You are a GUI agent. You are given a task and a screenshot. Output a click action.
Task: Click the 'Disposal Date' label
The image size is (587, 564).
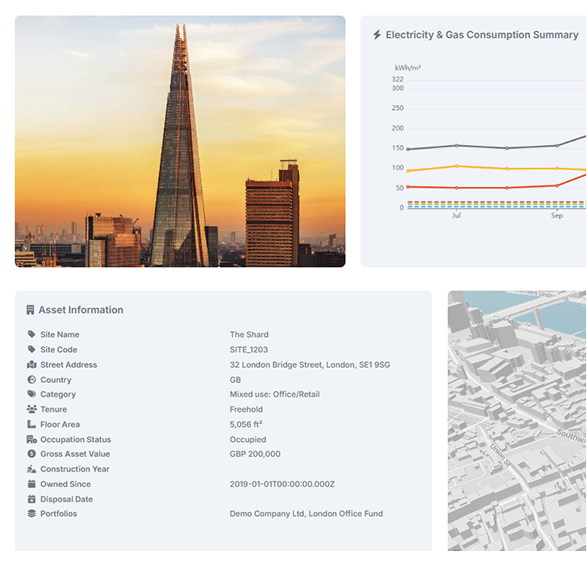[66, 499]
